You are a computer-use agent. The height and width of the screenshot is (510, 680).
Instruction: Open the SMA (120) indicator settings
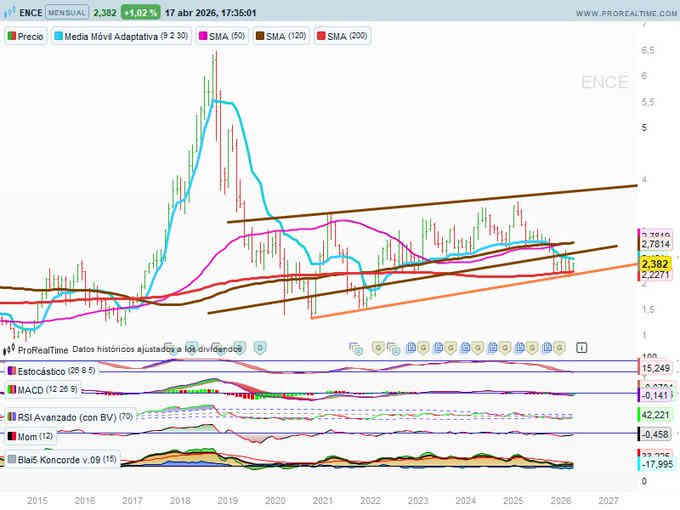tap(284, 35)
